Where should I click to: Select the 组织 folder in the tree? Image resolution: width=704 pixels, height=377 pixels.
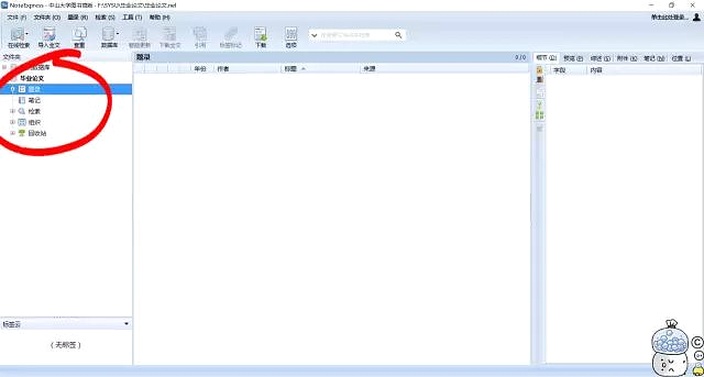pyautogui.click(x=34, y=122)
